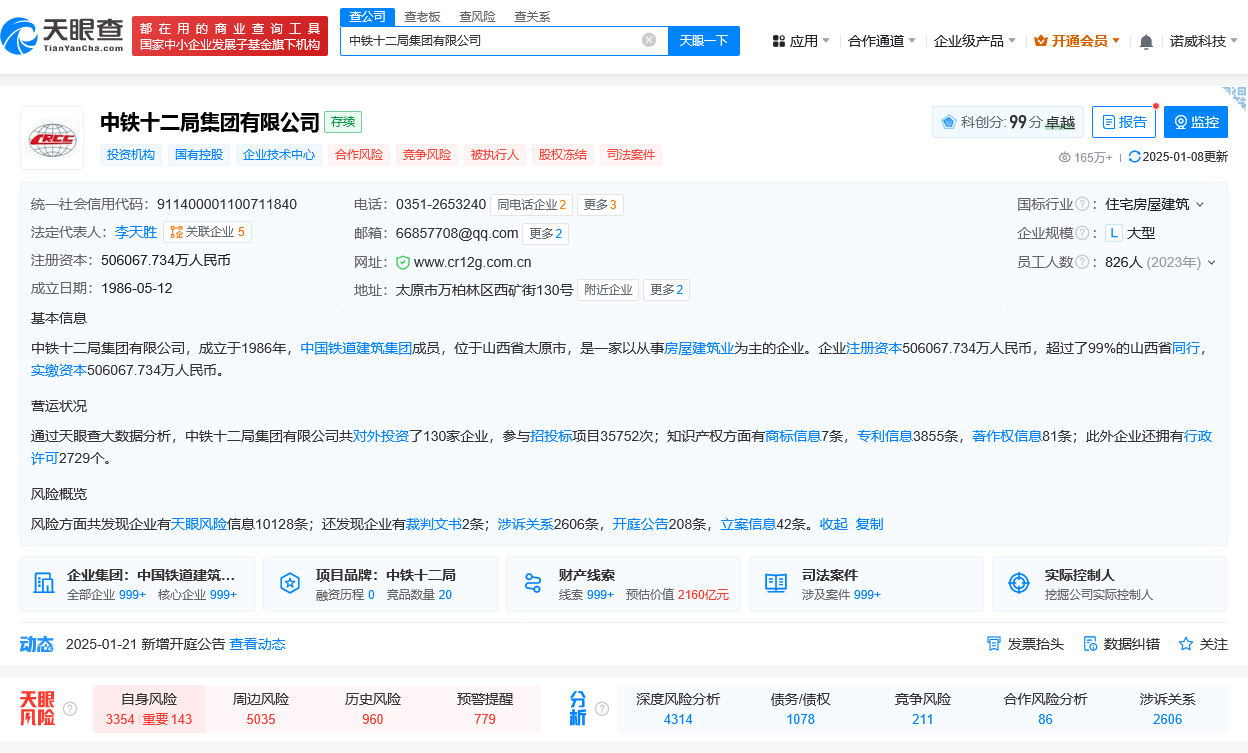Open the 周边风险 tab
The width and height of the screenshot is (1248, 753).
point(261,709)
